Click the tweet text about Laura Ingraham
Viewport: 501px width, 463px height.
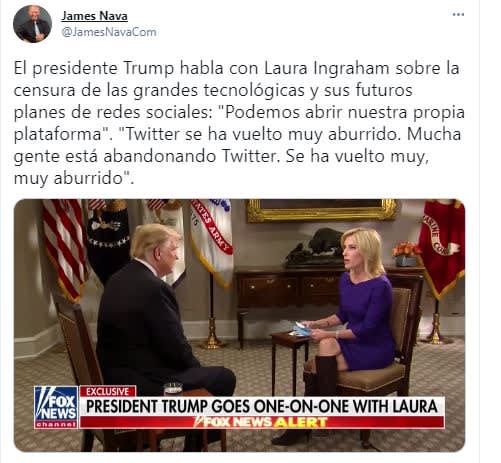point(239,123)
